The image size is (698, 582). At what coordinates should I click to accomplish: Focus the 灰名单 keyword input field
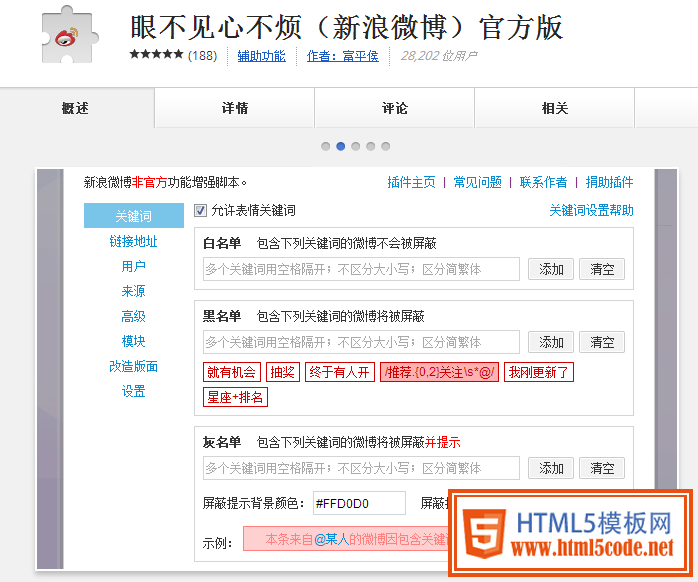[361, 468]
